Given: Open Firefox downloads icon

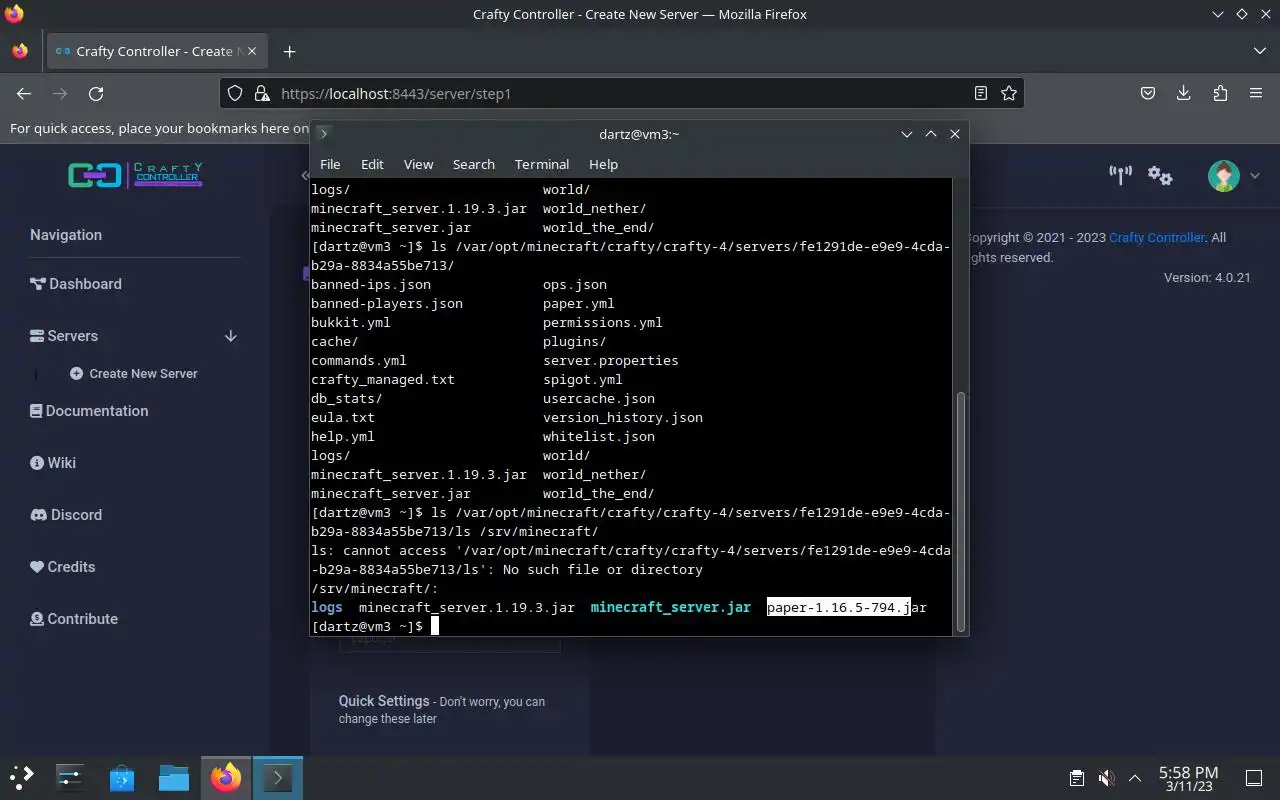Looking at the screenshot, I should (1184, 93).
